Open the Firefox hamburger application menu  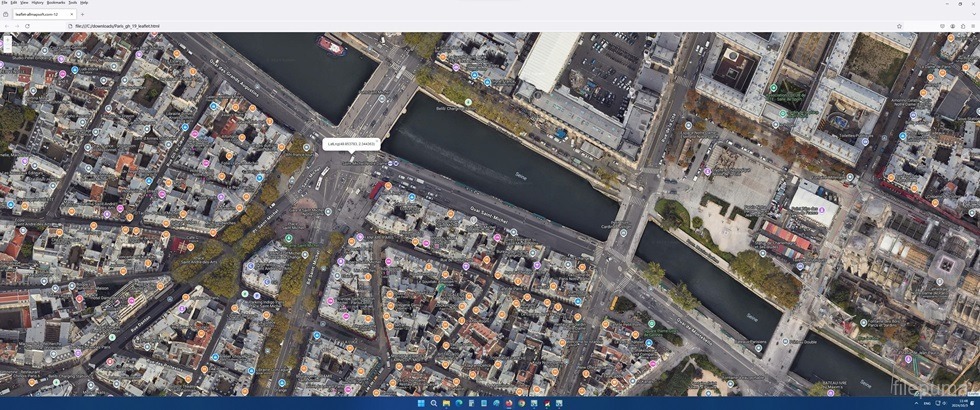972,26
